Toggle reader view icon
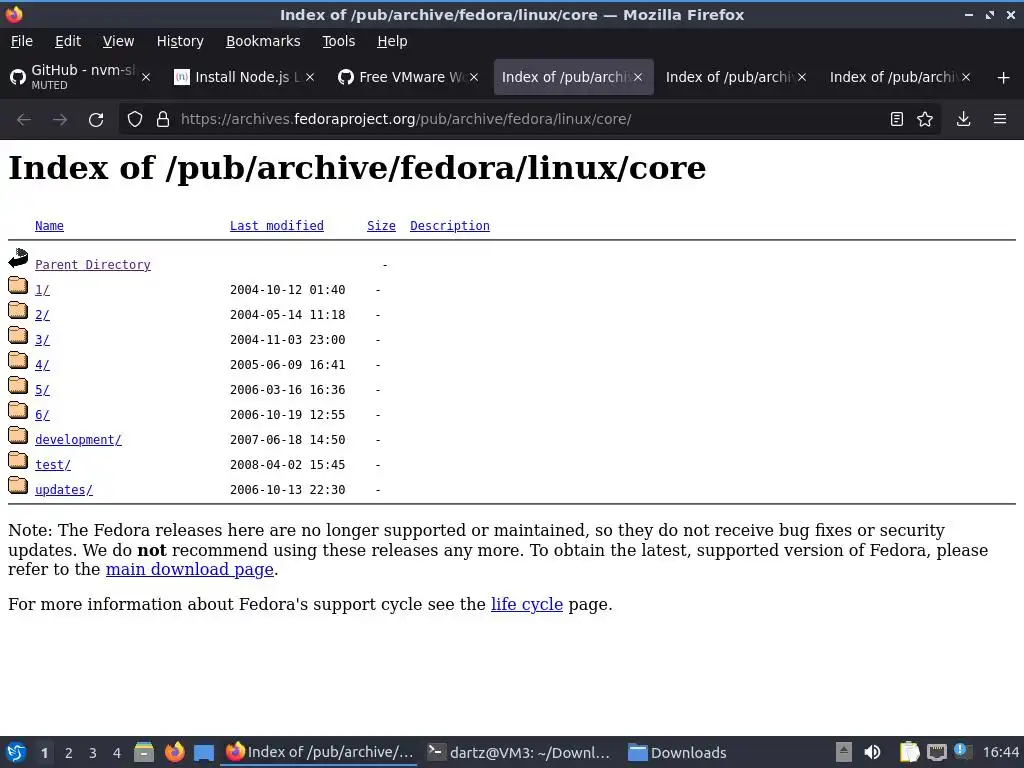Screen dimensions: 1024x768 897,119
